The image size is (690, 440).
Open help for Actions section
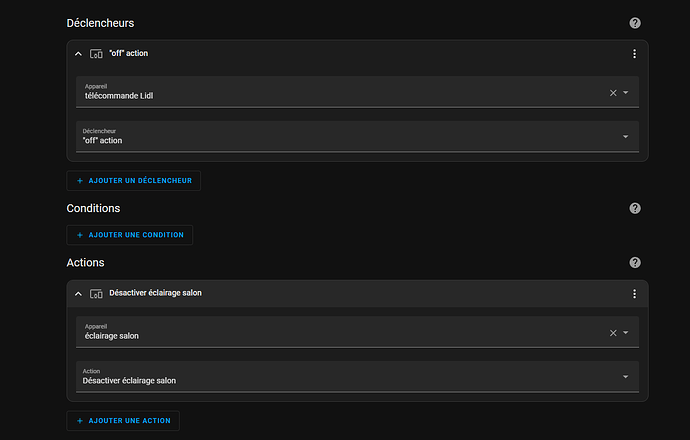coord(635,263)
